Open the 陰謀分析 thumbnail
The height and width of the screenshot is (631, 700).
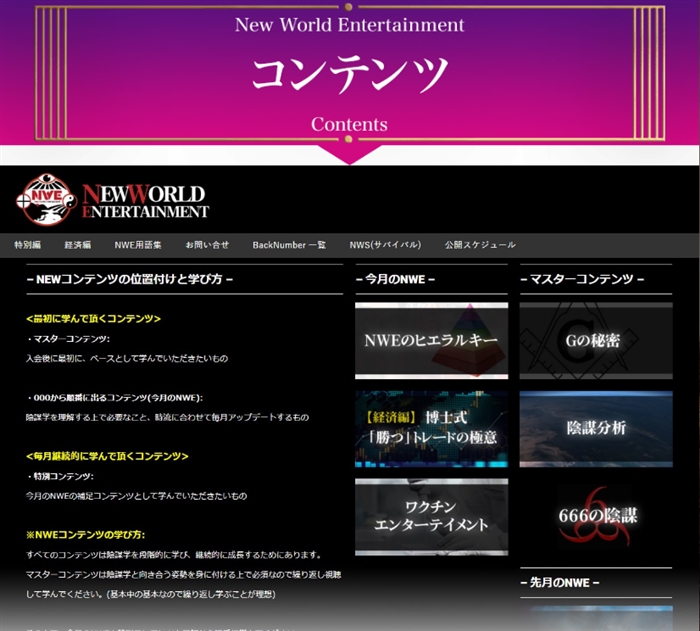pyautogui.click(x=596, y=429)
